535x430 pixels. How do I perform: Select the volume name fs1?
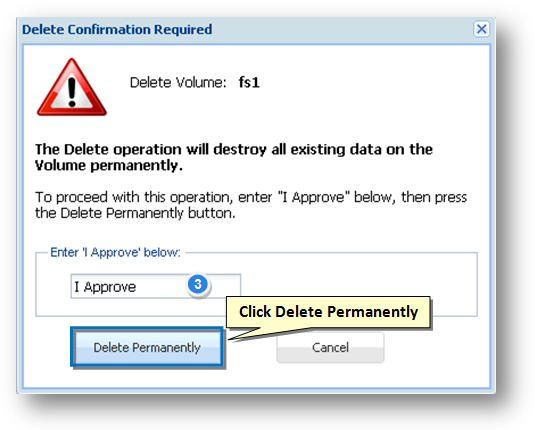click(249, 83)
